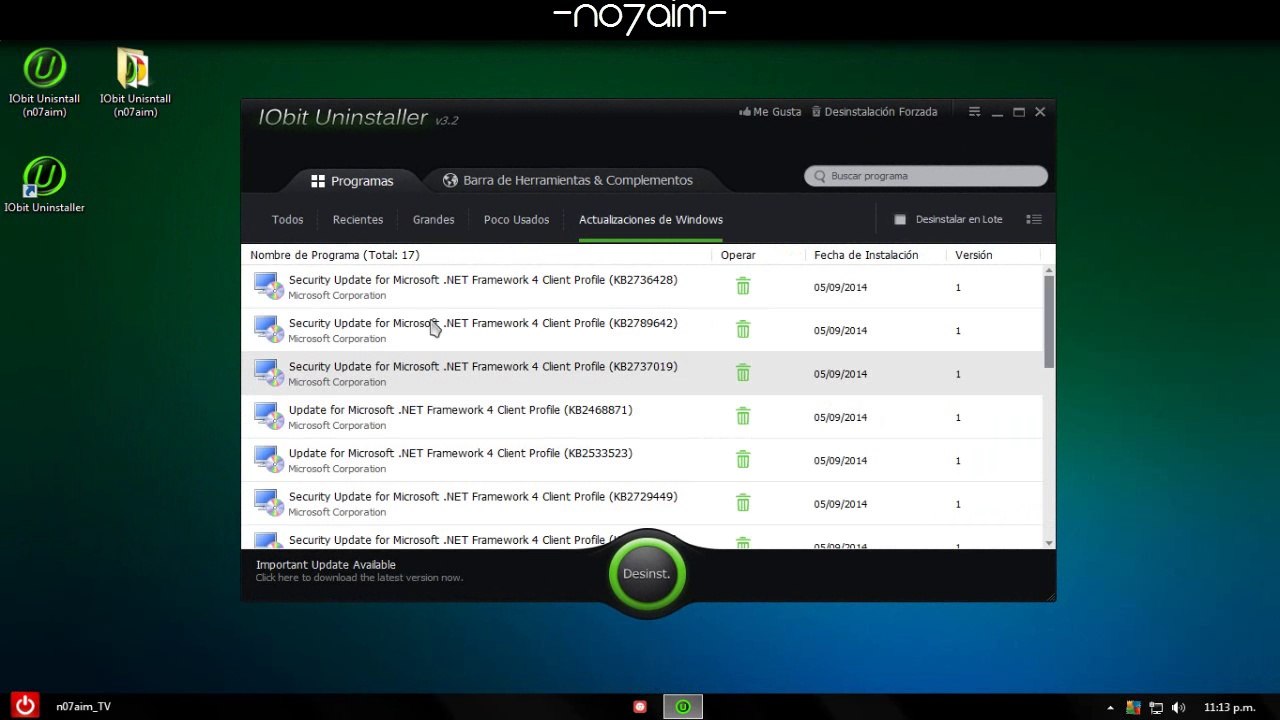Click the red power Start button

coord(25,706)
